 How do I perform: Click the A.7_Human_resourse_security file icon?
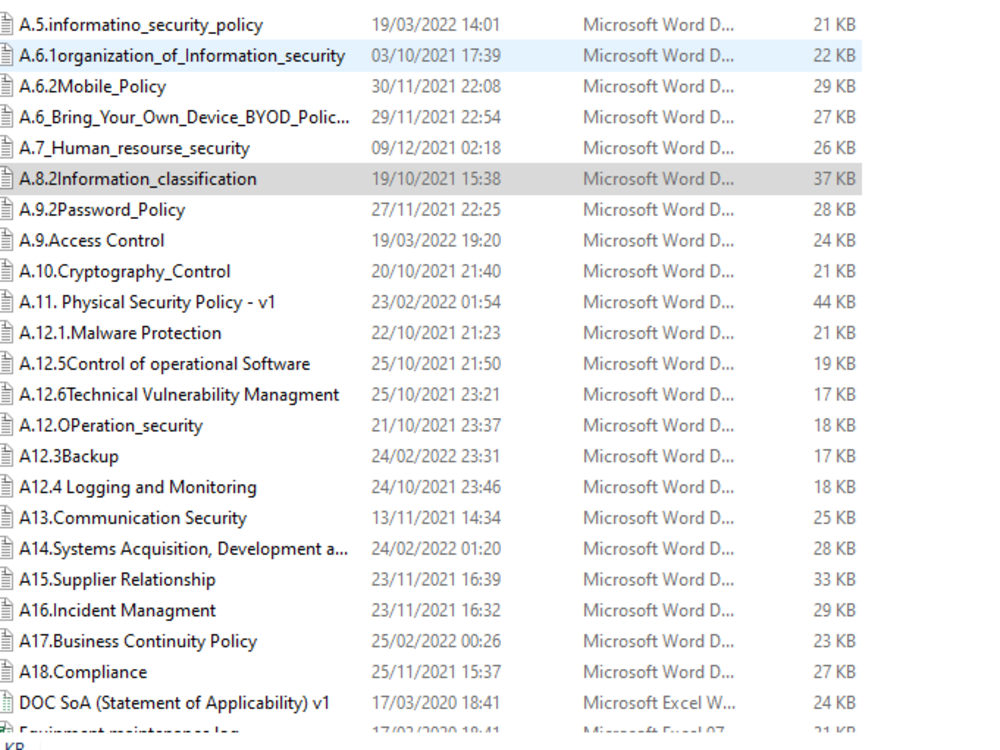6,148
